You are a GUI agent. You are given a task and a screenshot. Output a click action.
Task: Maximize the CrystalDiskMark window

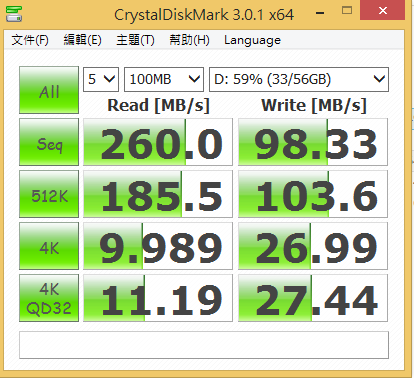(347, 10)
